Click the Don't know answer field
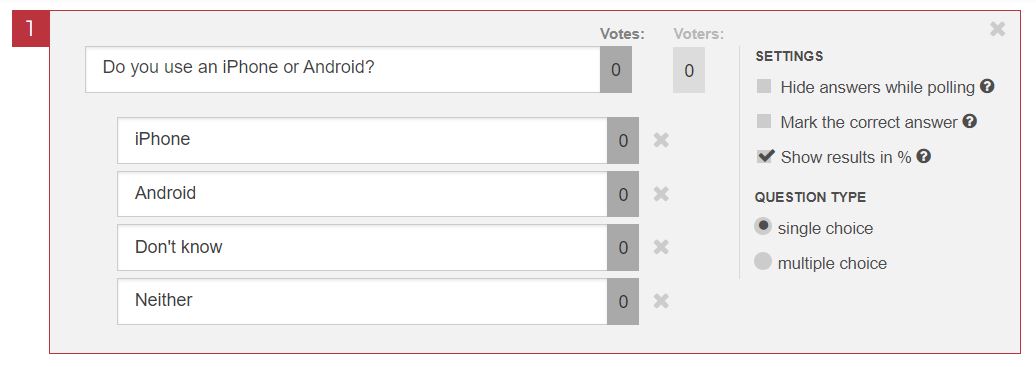This screenshot has width=1036, height=367. (x=362, y=247)
